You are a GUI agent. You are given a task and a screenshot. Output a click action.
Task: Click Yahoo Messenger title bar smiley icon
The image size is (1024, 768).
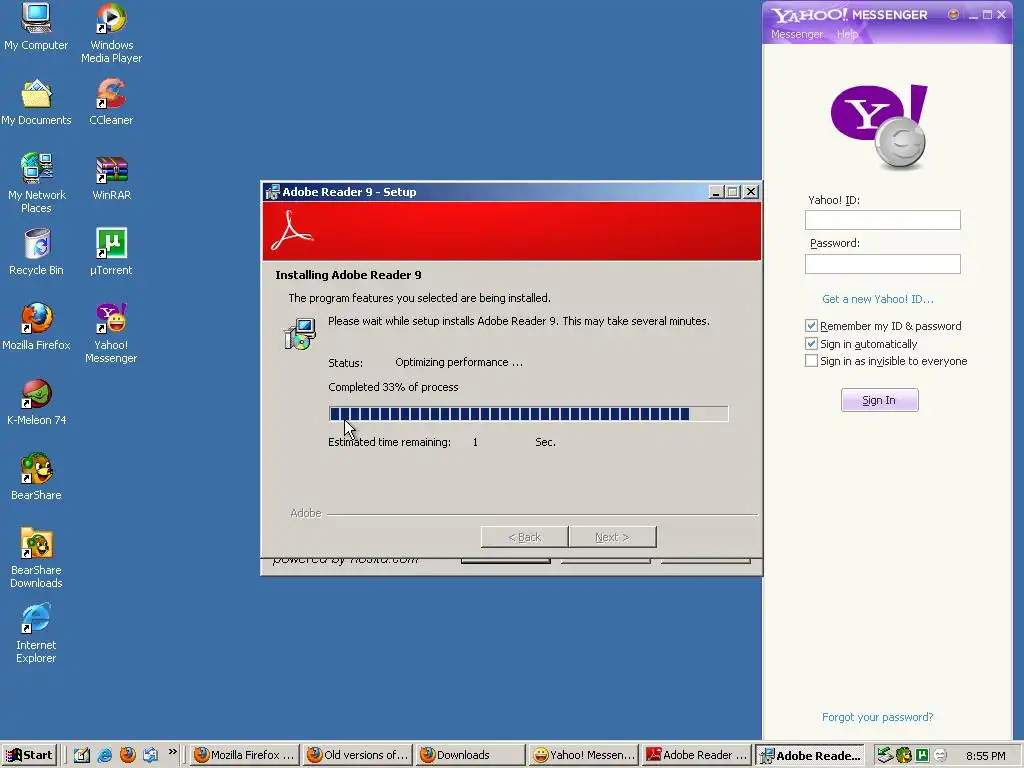tap(953, 14)
